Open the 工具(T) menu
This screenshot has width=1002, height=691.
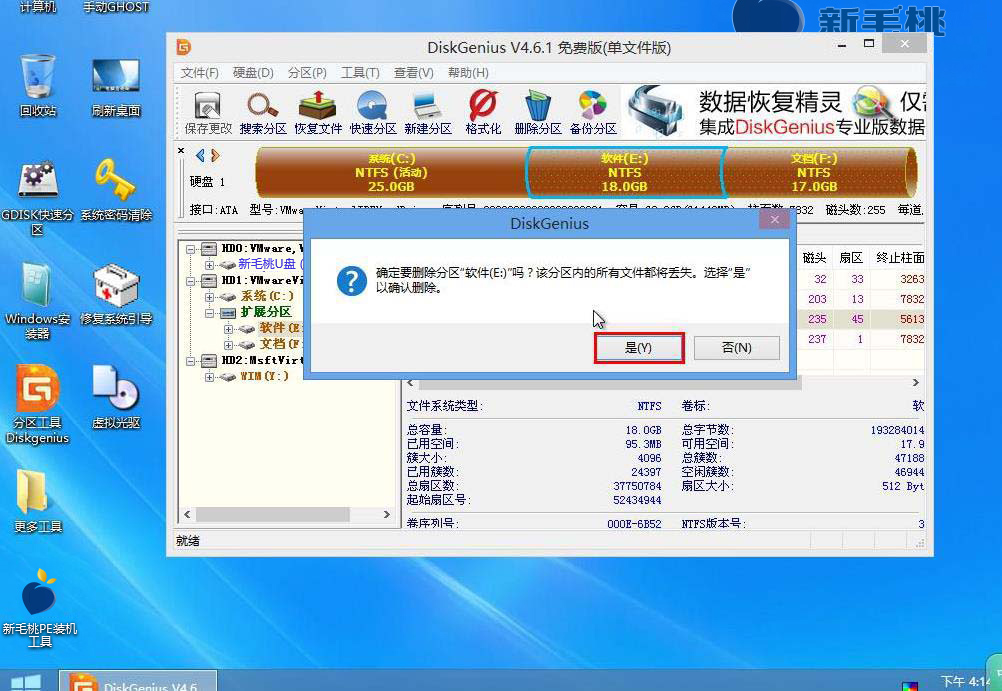tap(360, 73)
